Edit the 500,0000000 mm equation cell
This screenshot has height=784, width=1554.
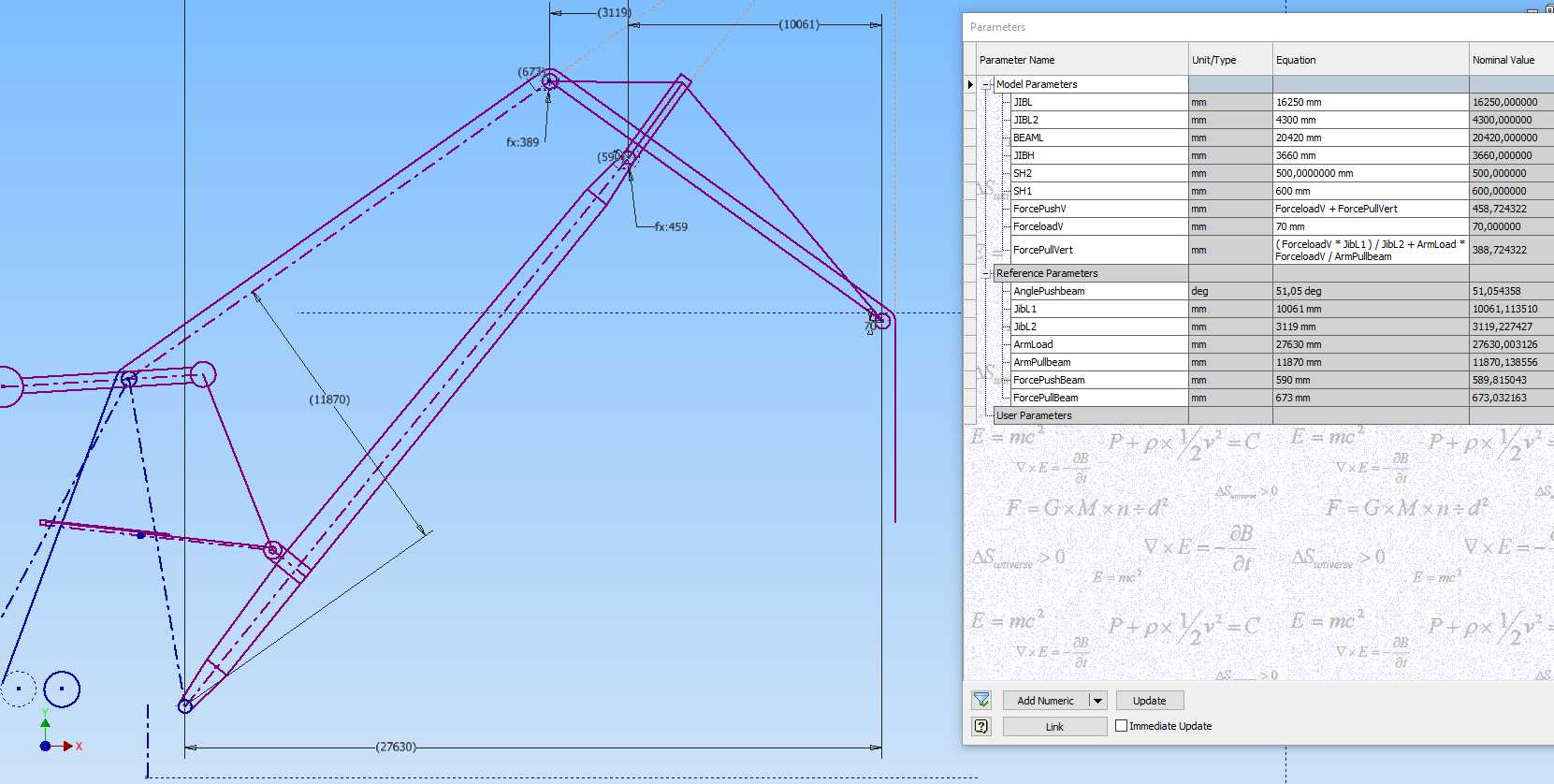coord(1371,173)
